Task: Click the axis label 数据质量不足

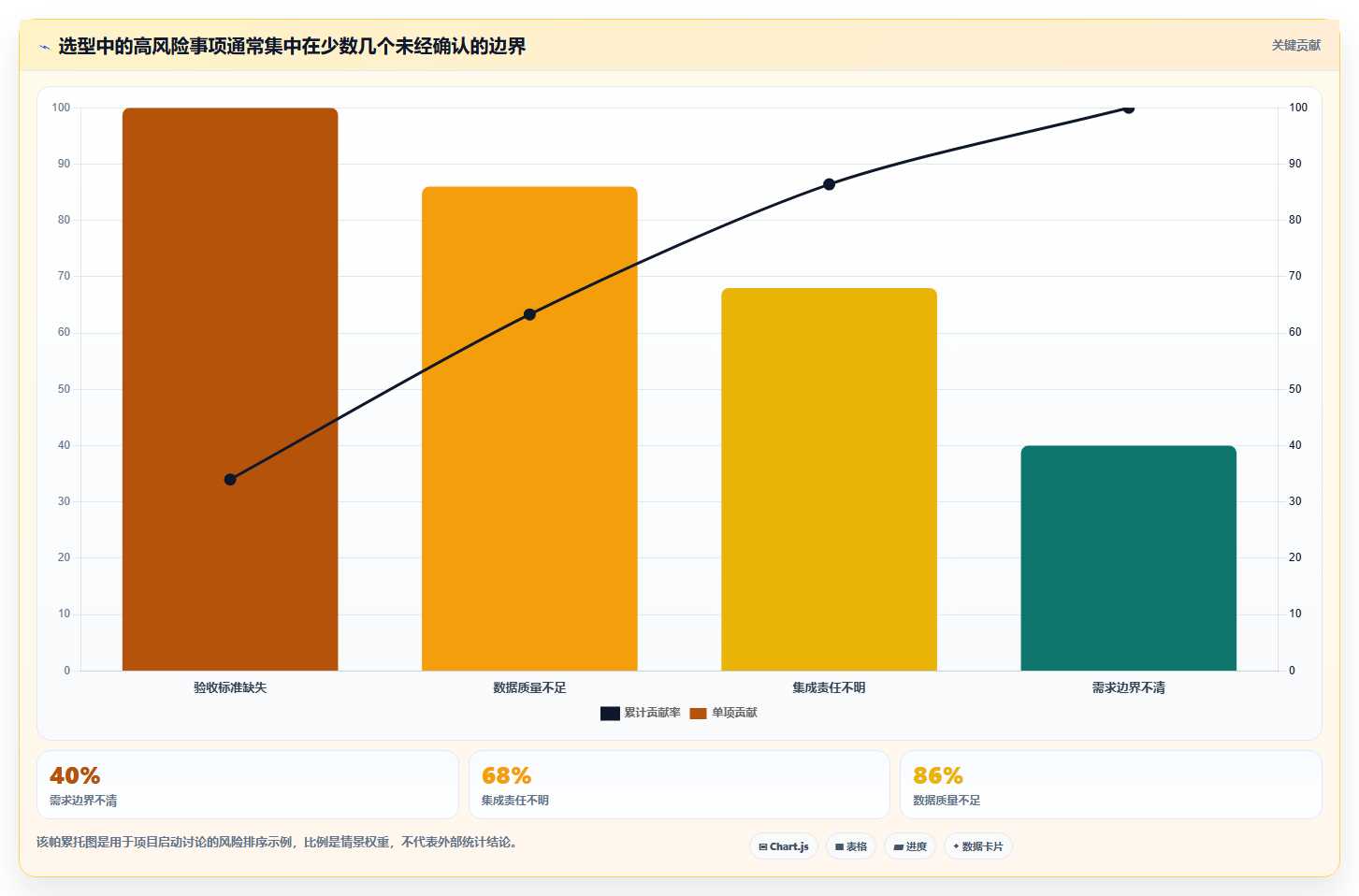Action: tap(529, 687)
